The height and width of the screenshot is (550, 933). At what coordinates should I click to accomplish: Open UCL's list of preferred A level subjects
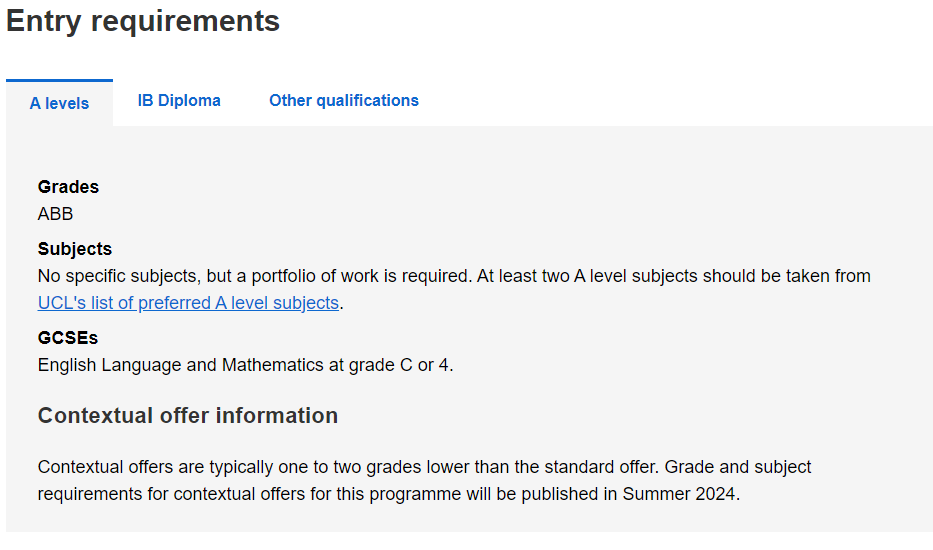tap(188, 303)
